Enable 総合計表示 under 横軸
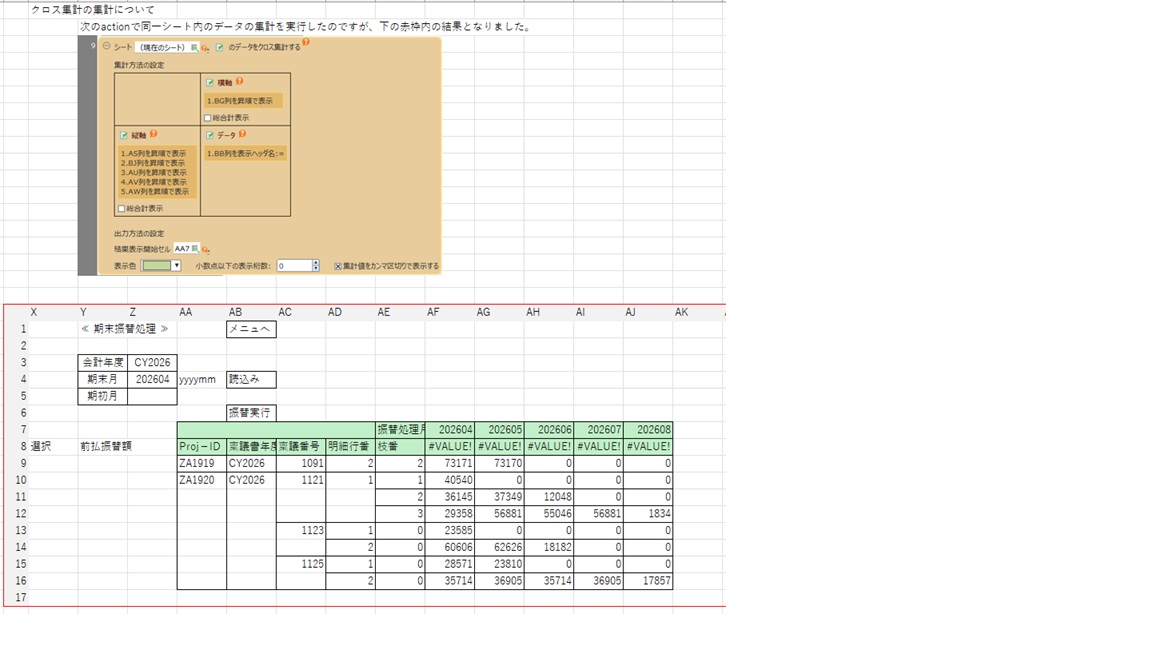1152x648 pixels. 208,118
